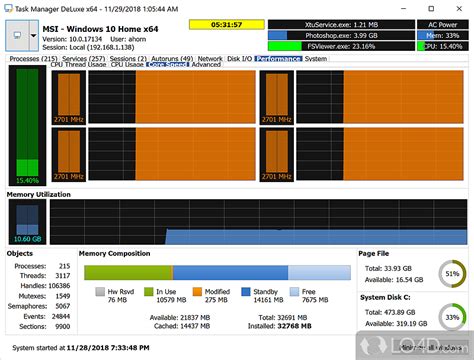Screen dimensions: 474x360
Task: Click the green 15.40% total CPU gauge
Action: 27,125
